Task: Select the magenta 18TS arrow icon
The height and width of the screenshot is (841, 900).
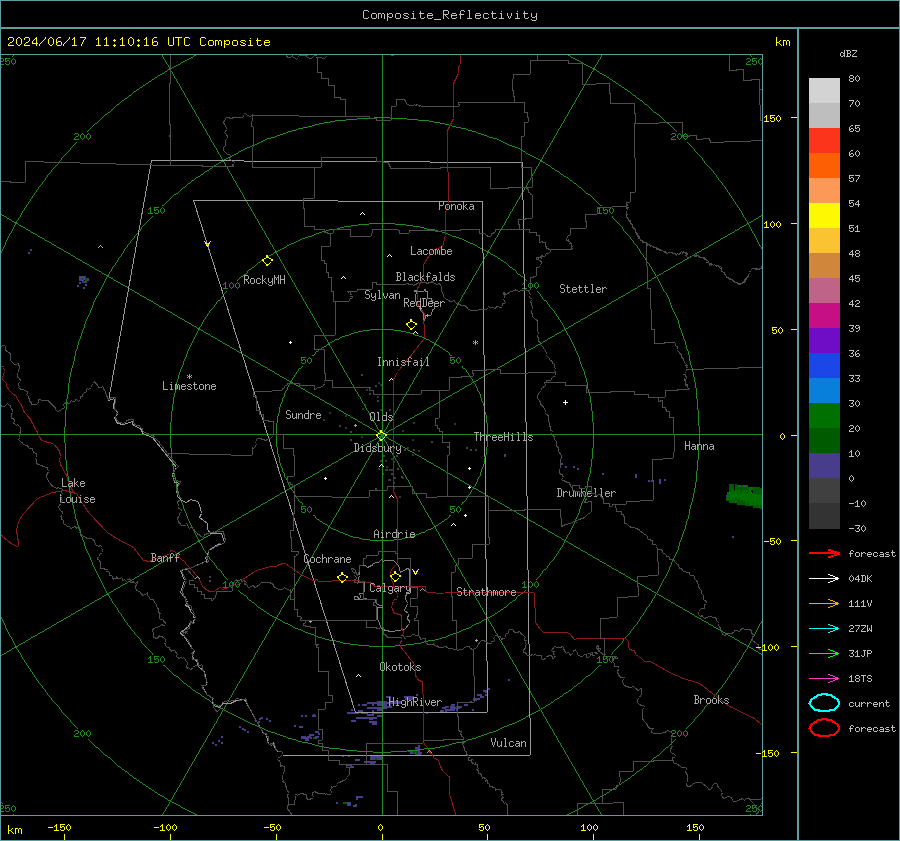Action: click(824, 679)
